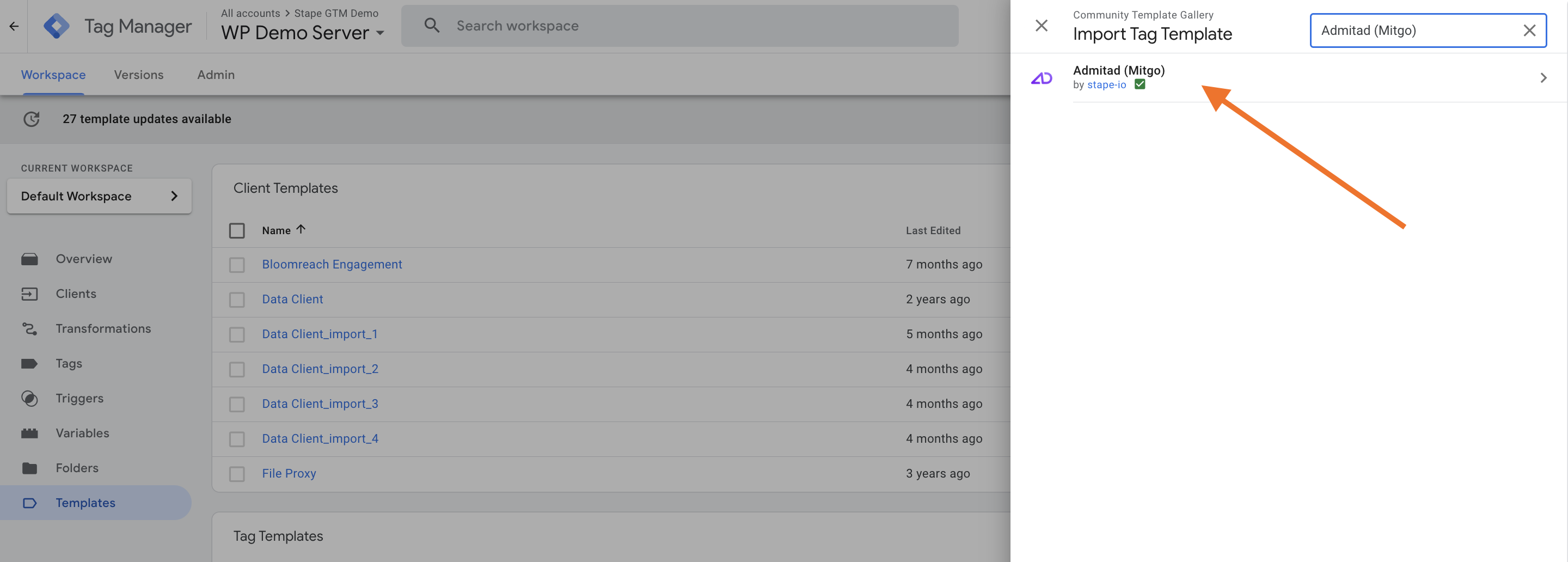Click the Admitad purple logo icon
Viewport: 1568px width, 562px height.
click(x=1042, y=78)
